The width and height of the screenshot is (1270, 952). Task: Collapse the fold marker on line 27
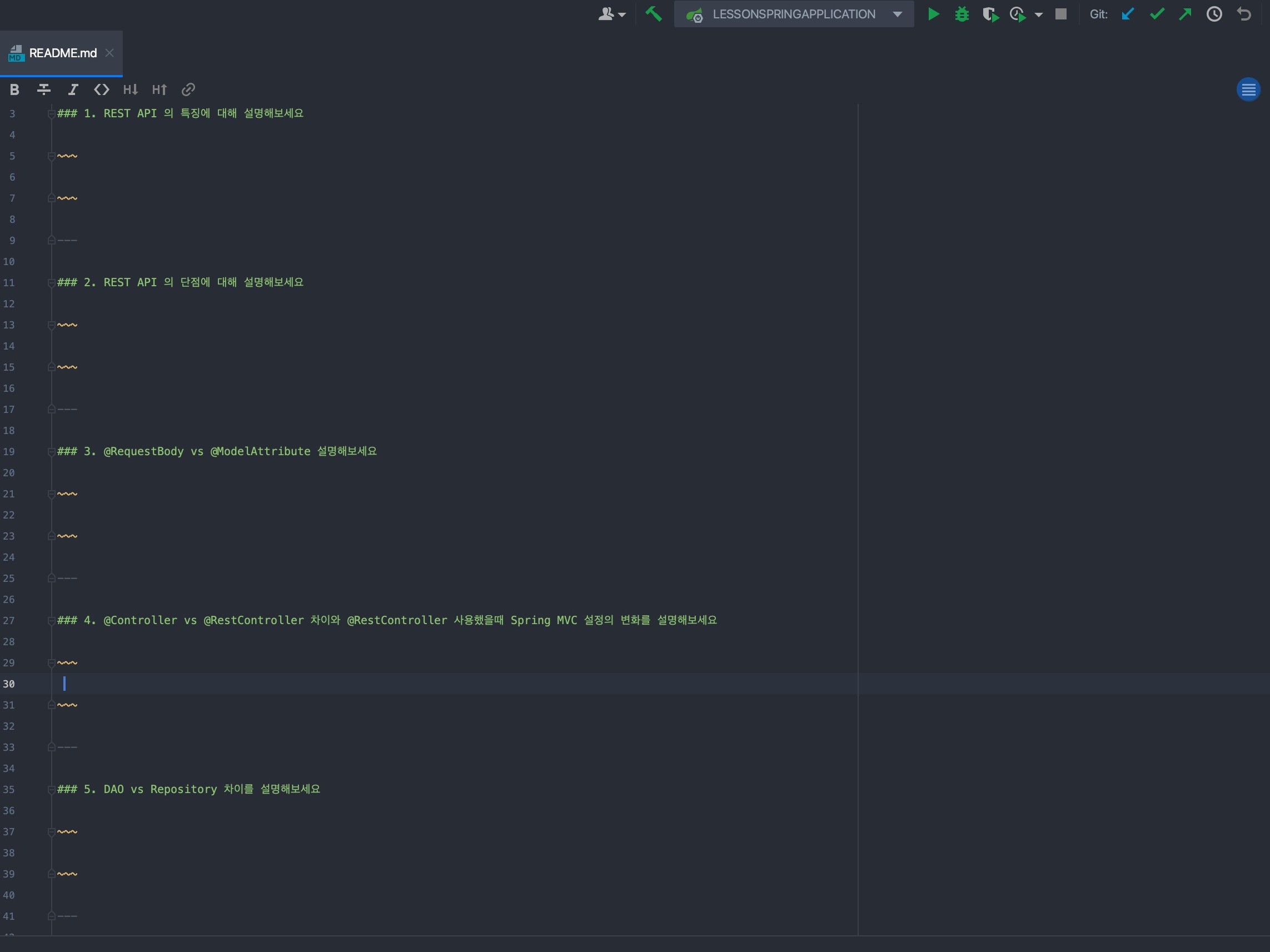51,621
